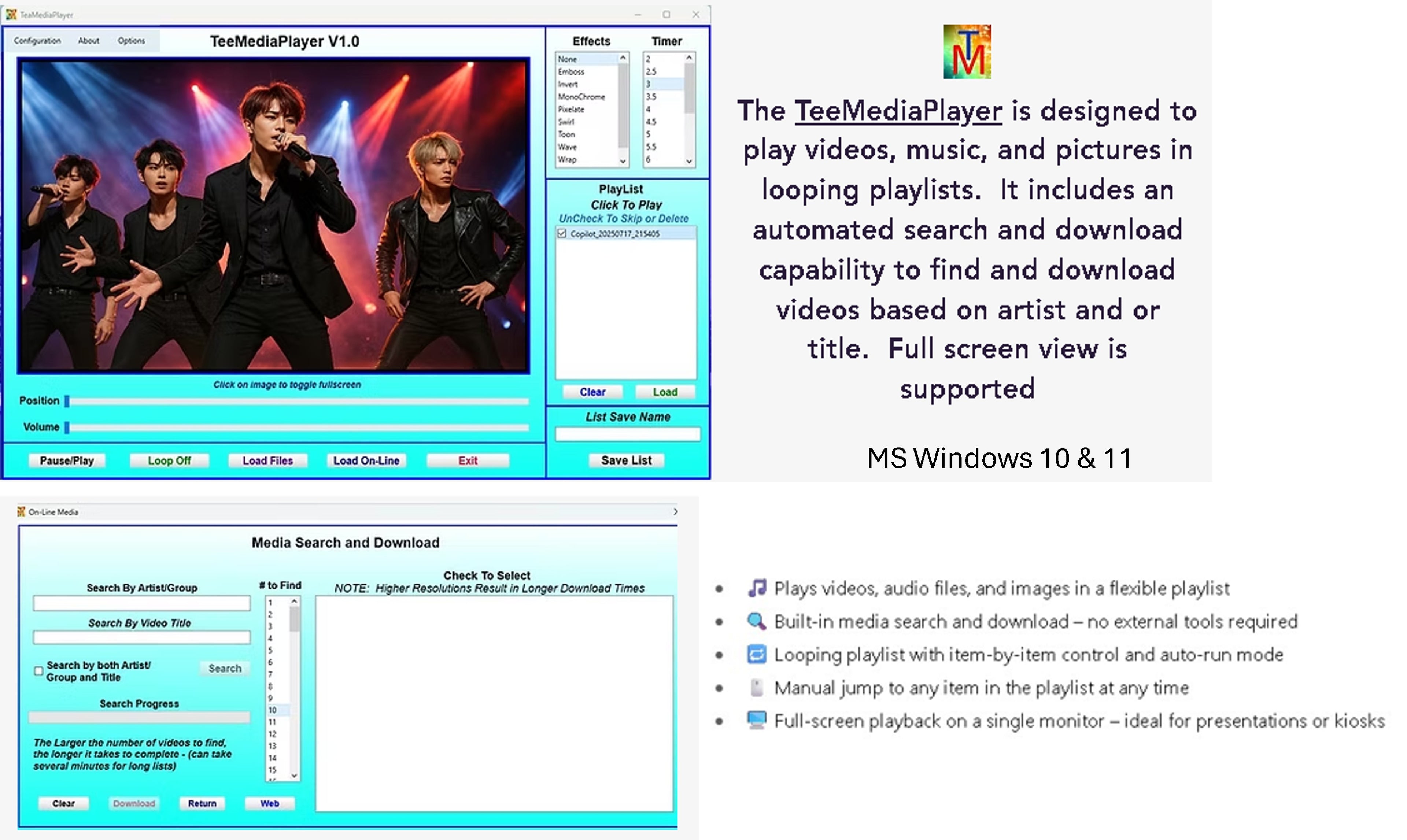Click the TeeMediaPlayer title bar app icon
The height and width of the screenshot is (840, 1407).
coord(11,14)
